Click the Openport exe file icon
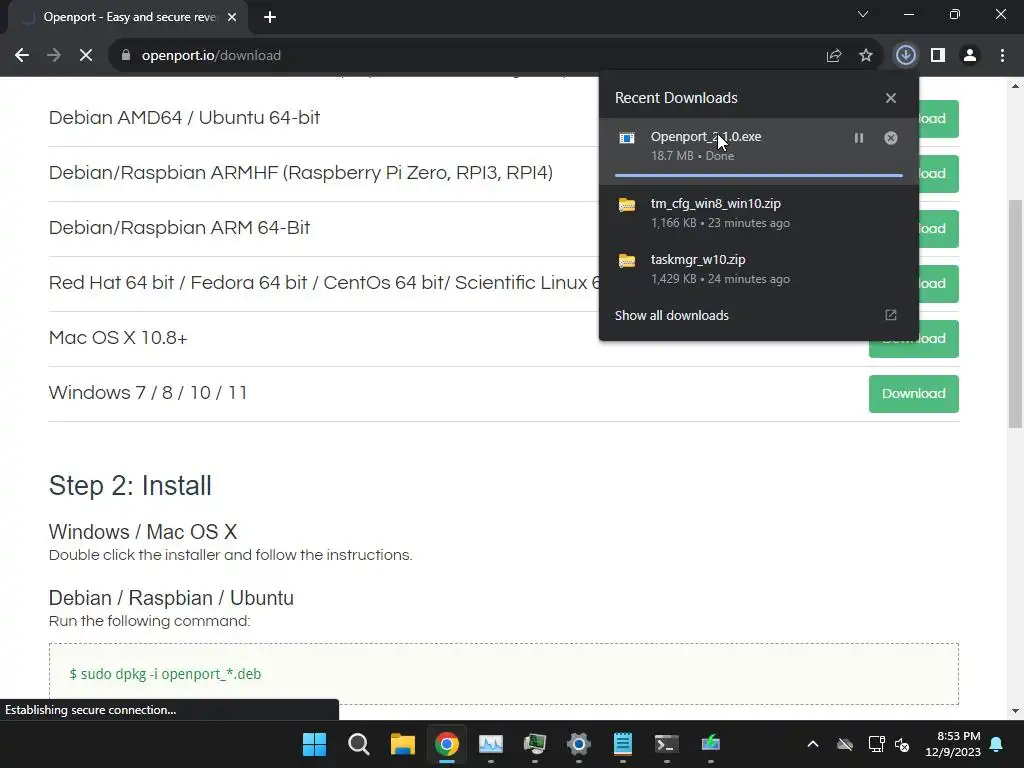 (627, 138)
